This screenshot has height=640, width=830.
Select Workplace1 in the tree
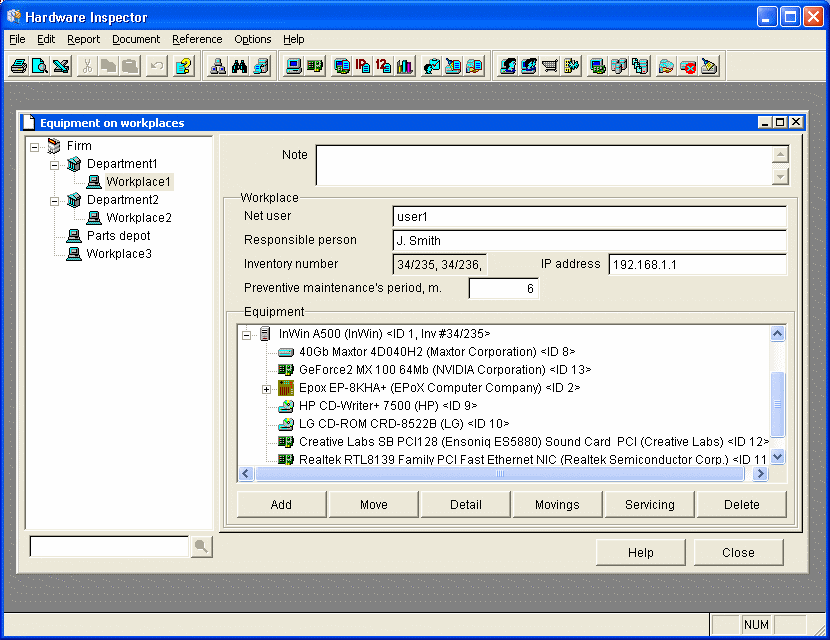[x=139, y=182]
